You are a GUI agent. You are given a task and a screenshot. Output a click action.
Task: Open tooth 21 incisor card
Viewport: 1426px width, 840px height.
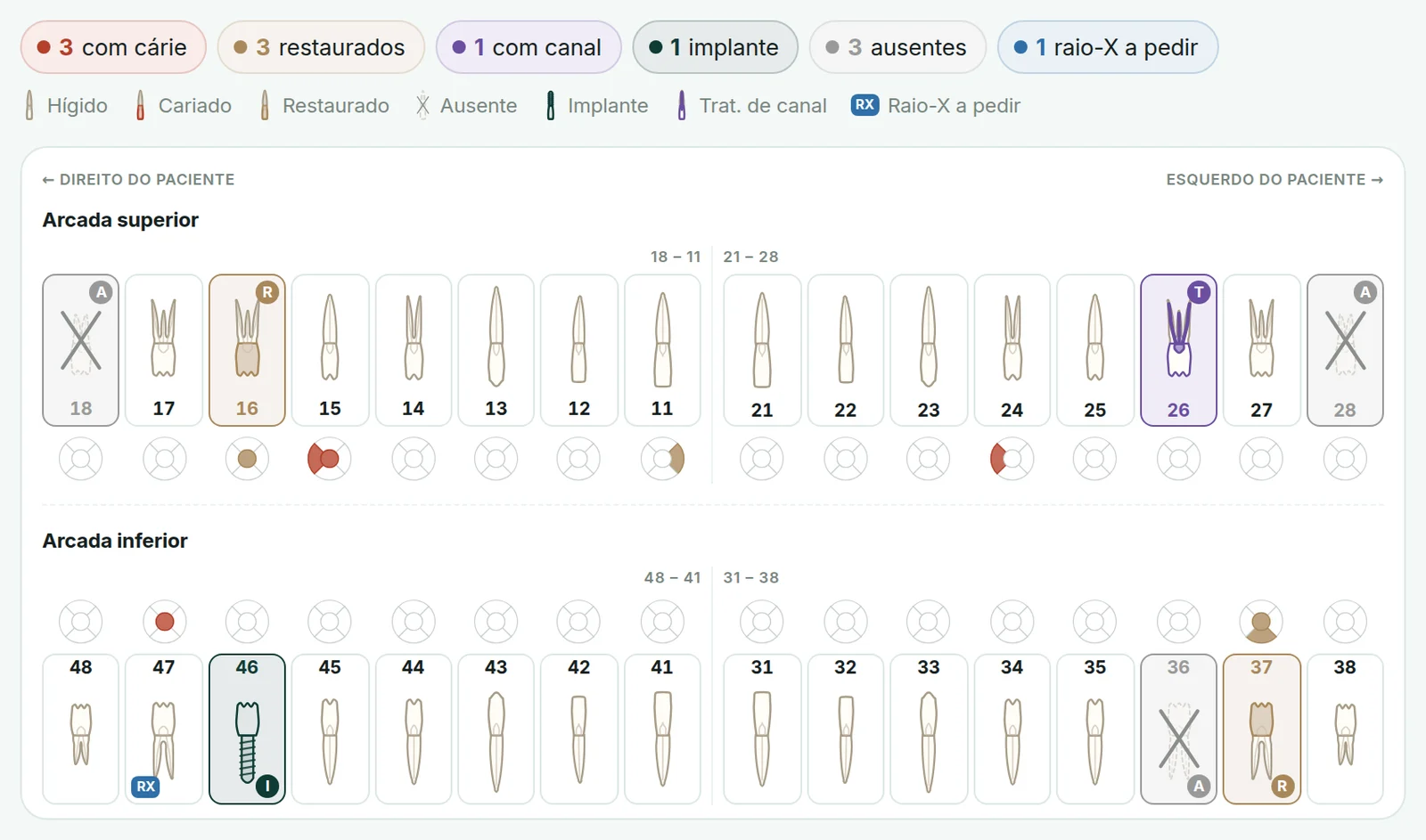[762, 350]
